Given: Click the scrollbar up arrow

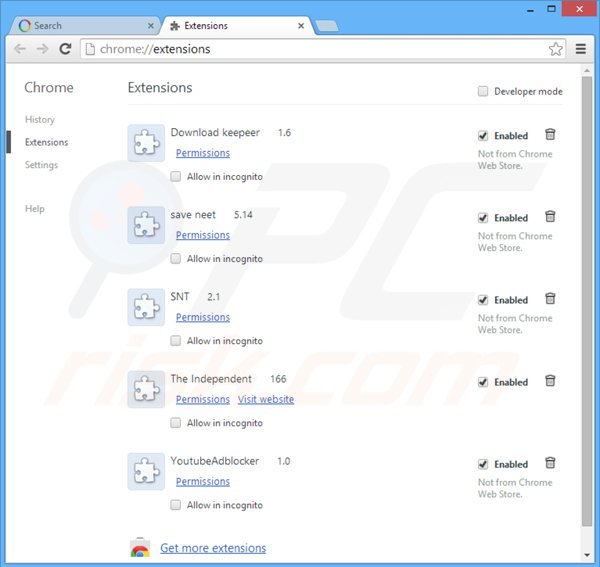Looking at the screenshot, I should tap(587, 70).
